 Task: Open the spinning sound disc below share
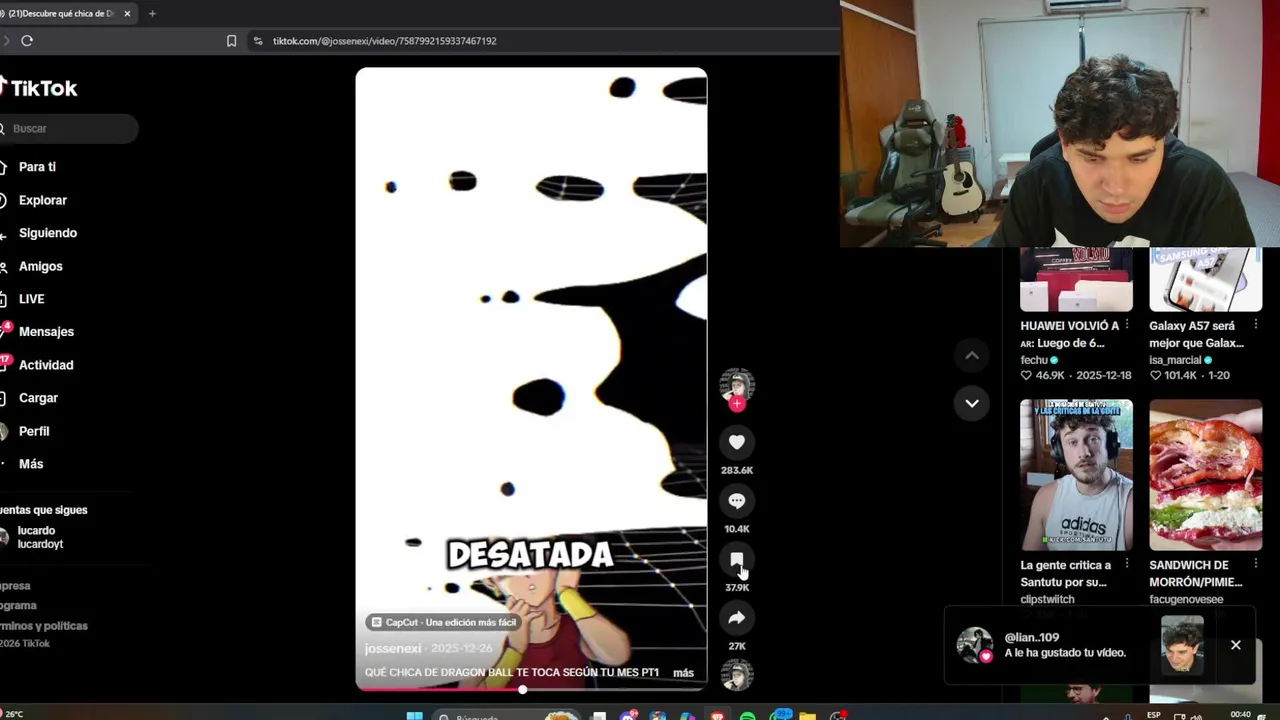(737, 676)
